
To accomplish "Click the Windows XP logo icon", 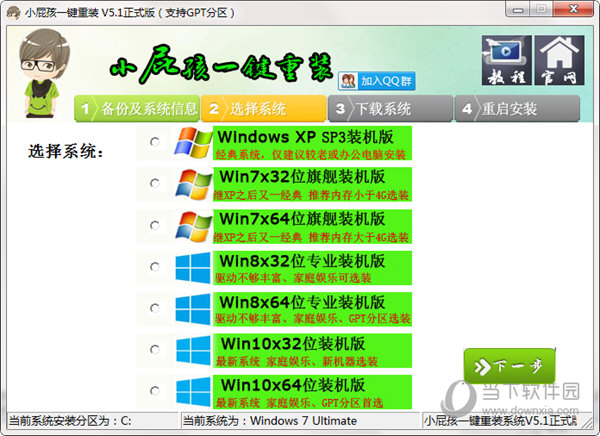I will (193, 143).
